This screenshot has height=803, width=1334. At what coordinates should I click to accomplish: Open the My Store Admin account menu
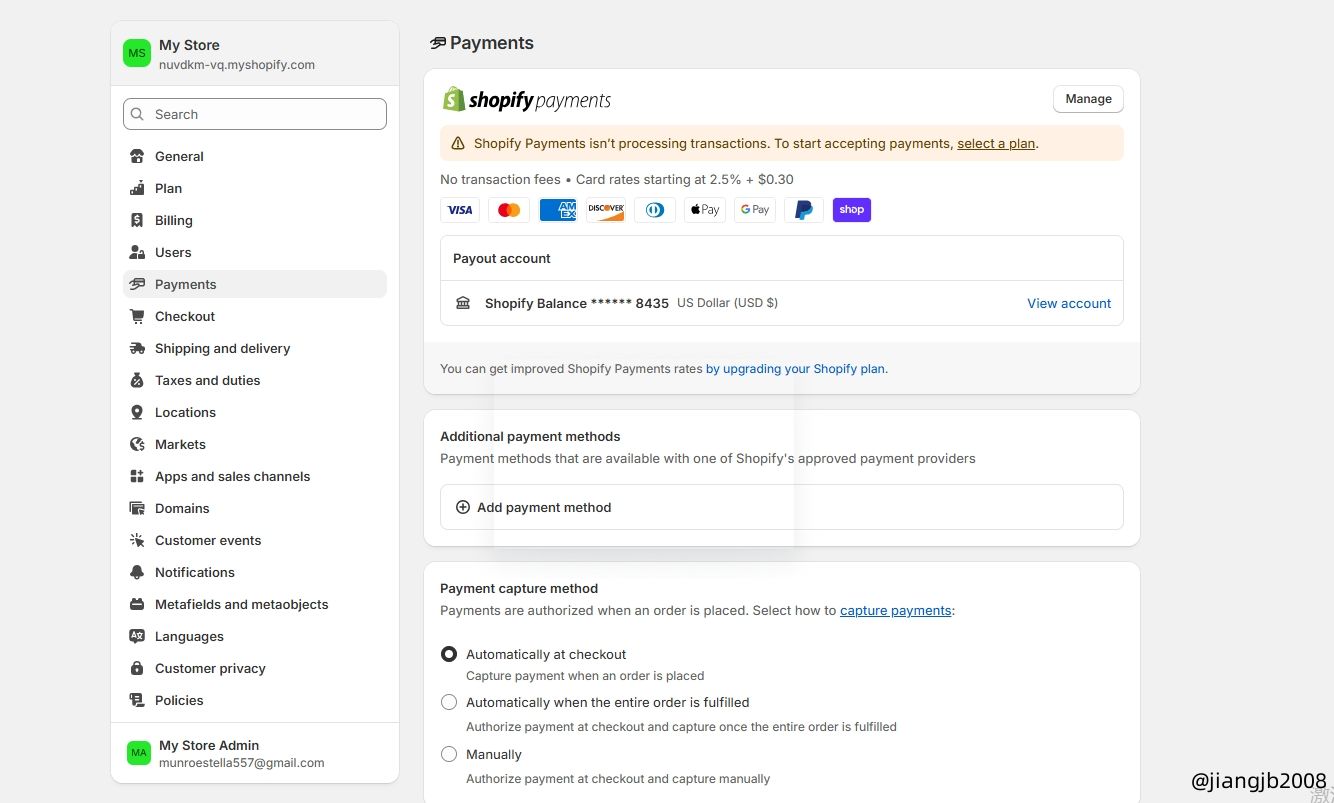254,753
